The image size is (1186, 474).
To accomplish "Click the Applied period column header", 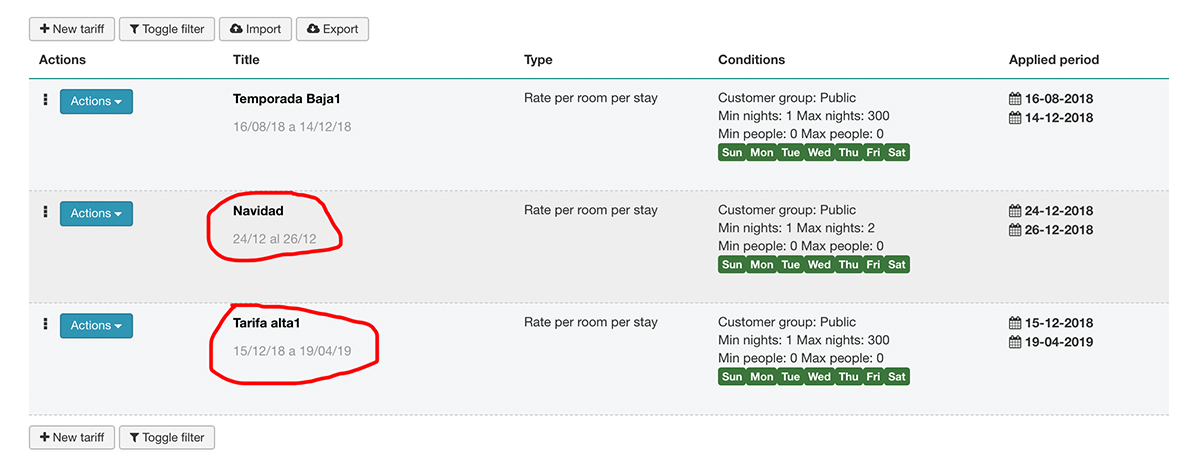I will coord(1053,60).
